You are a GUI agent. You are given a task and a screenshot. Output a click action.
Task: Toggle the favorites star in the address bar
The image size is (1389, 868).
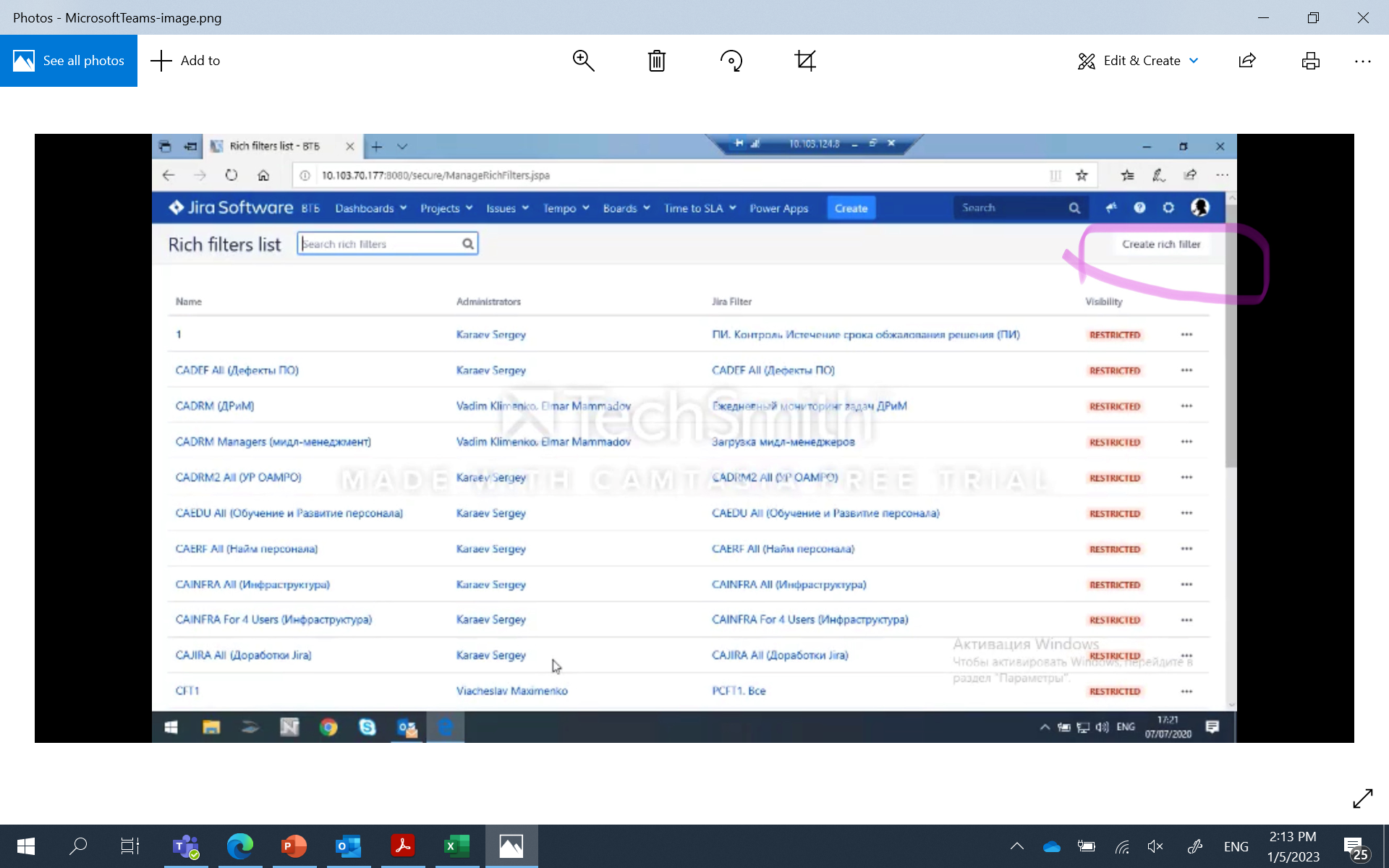[x=1082, y=174]
